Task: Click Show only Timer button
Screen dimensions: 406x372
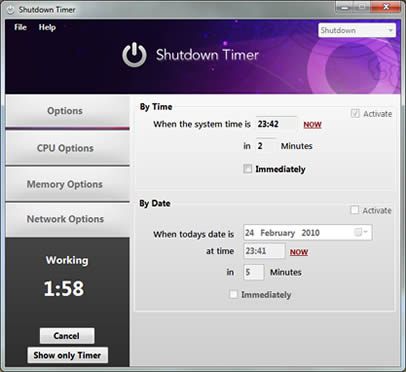Action: [x=67, y=355]
